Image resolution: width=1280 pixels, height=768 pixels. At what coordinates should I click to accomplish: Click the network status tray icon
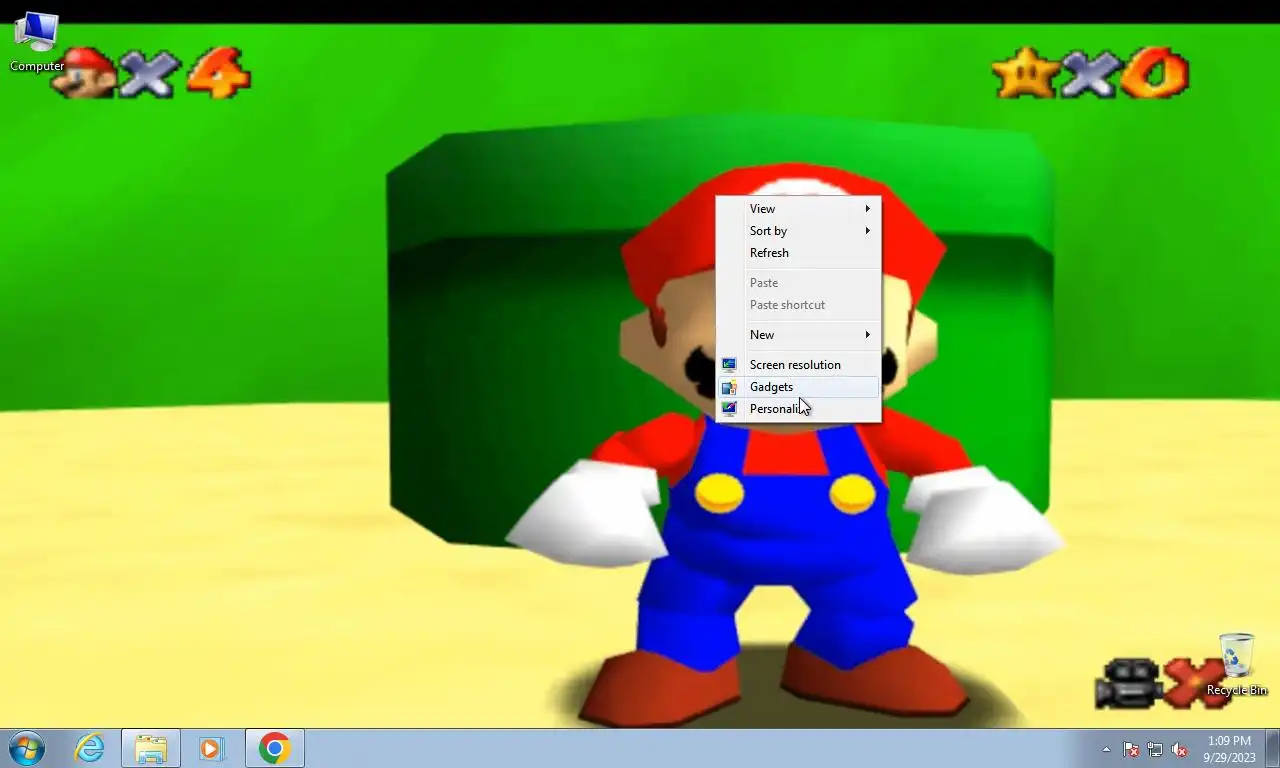[1155, 749]
